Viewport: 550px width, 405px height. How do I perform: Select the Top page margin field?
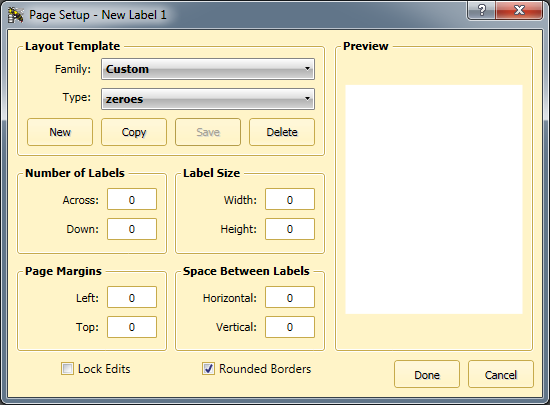[132, 327]
